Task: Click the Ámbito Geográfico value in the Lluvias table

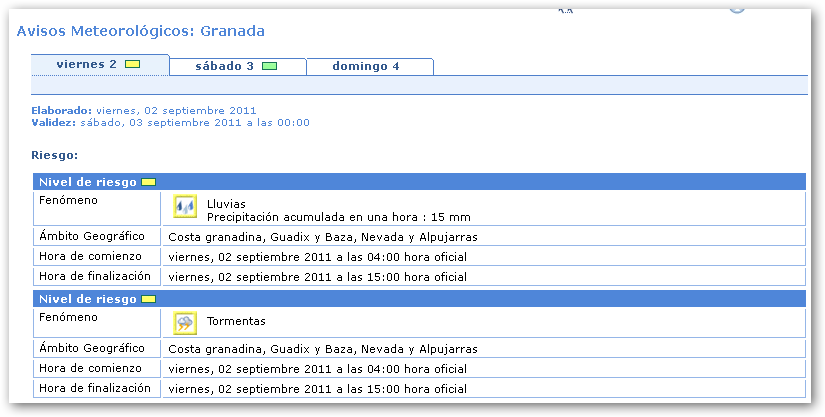Action: [323, 237]
